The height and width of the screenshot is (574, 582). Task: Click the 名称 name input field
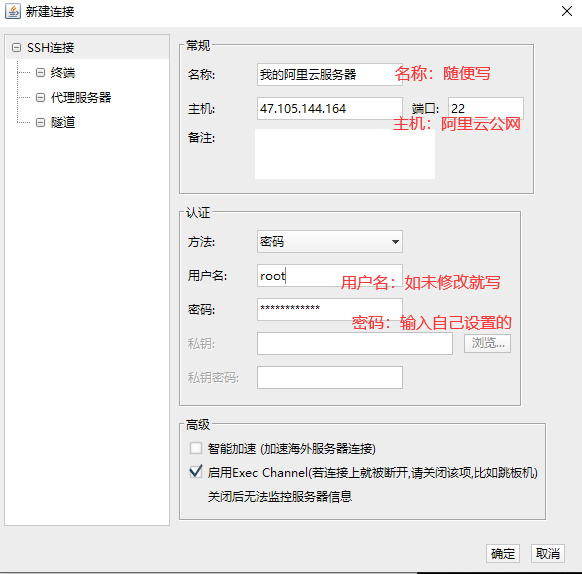pos(330,75)
